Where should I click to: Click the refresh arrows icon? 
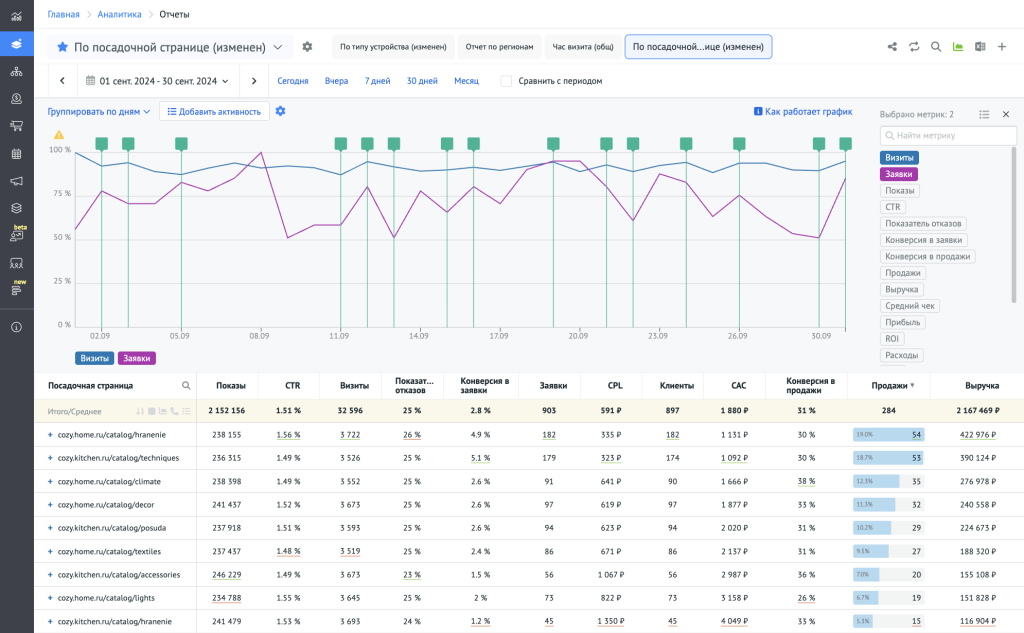(914, 47)
